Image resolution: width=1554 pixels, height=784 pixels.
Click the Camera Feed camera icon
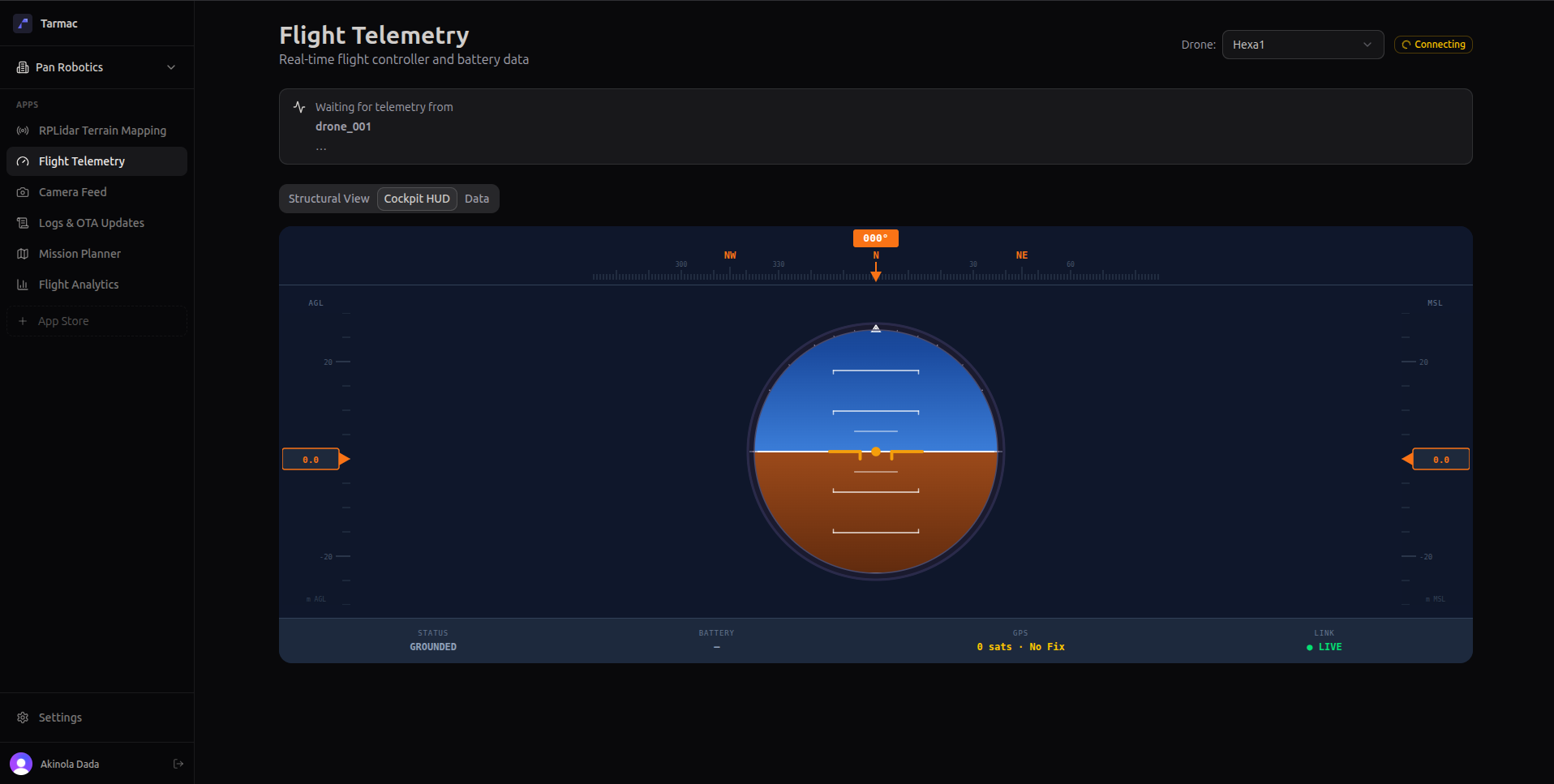tap(23, 192)
